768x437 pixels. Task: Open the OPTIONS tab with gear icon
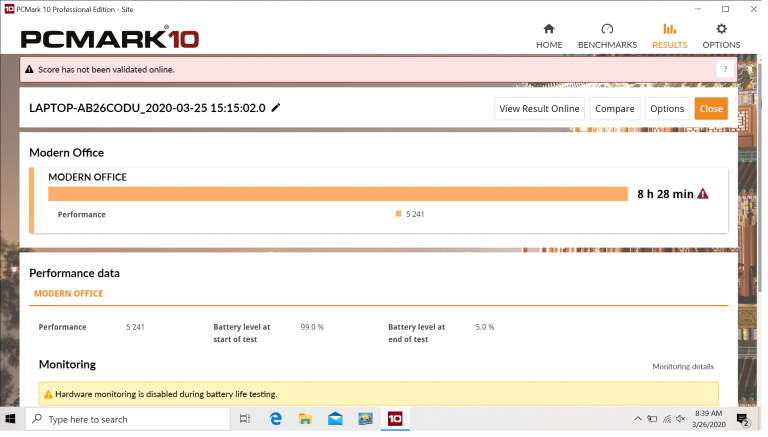coord(721,36)
